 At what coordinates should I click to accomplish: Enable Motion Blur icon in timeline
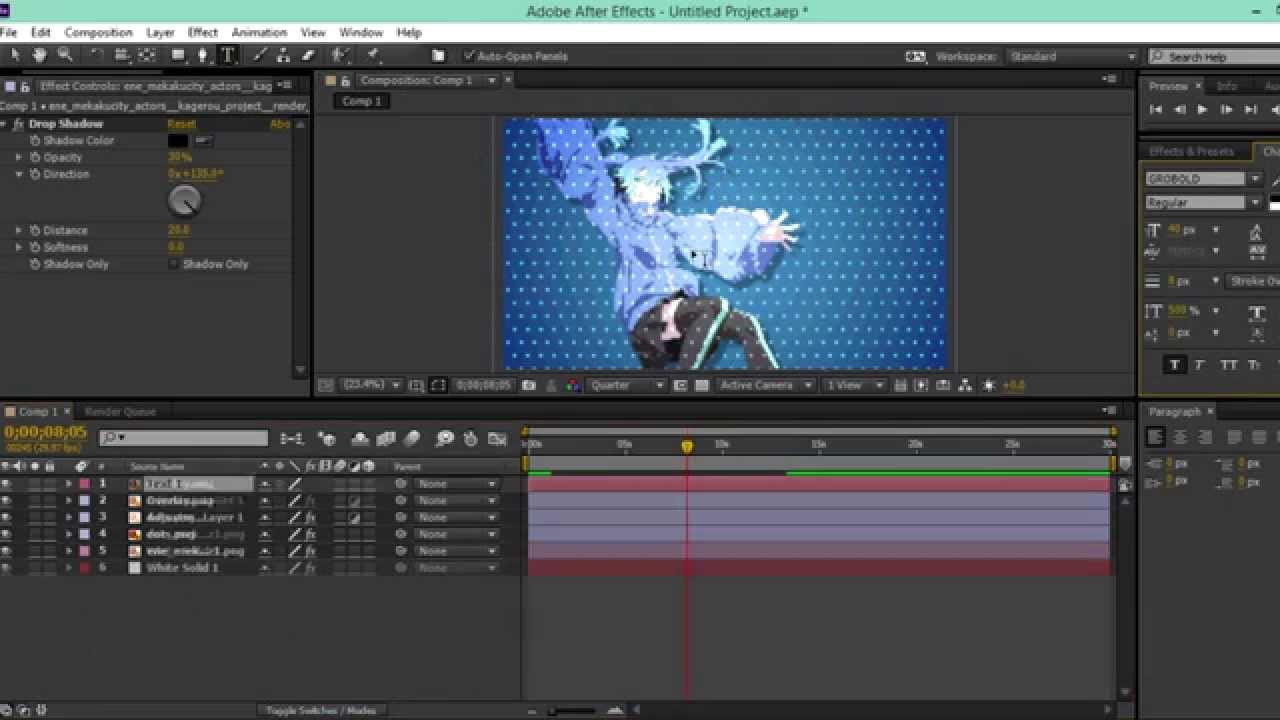(411, 438)
